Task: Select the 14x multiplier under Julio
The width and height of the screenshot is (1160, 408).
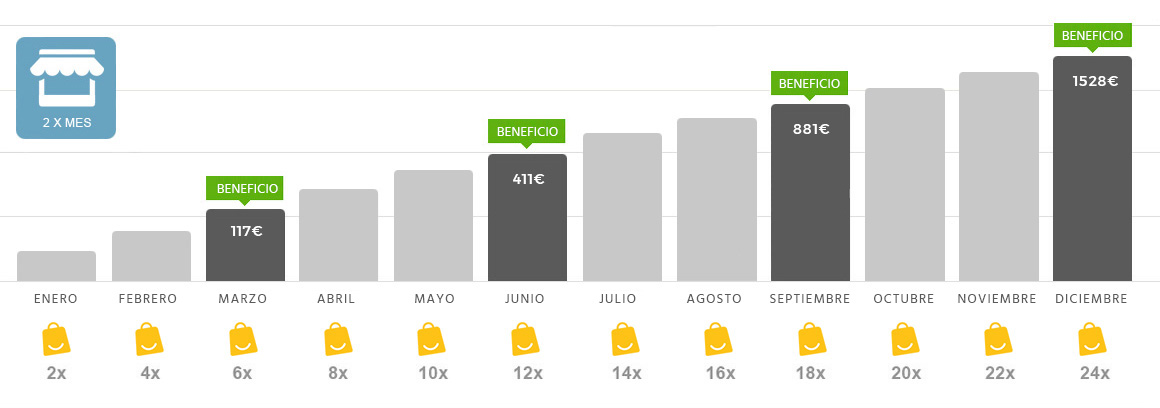Action: click(627, 373)
